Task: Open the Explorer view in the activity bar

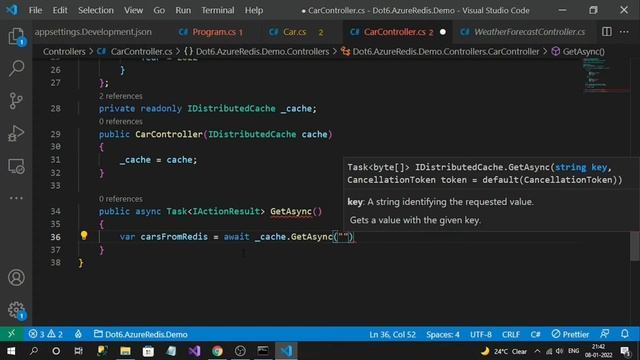Action: pyautogui.click(x=16, y=36)
